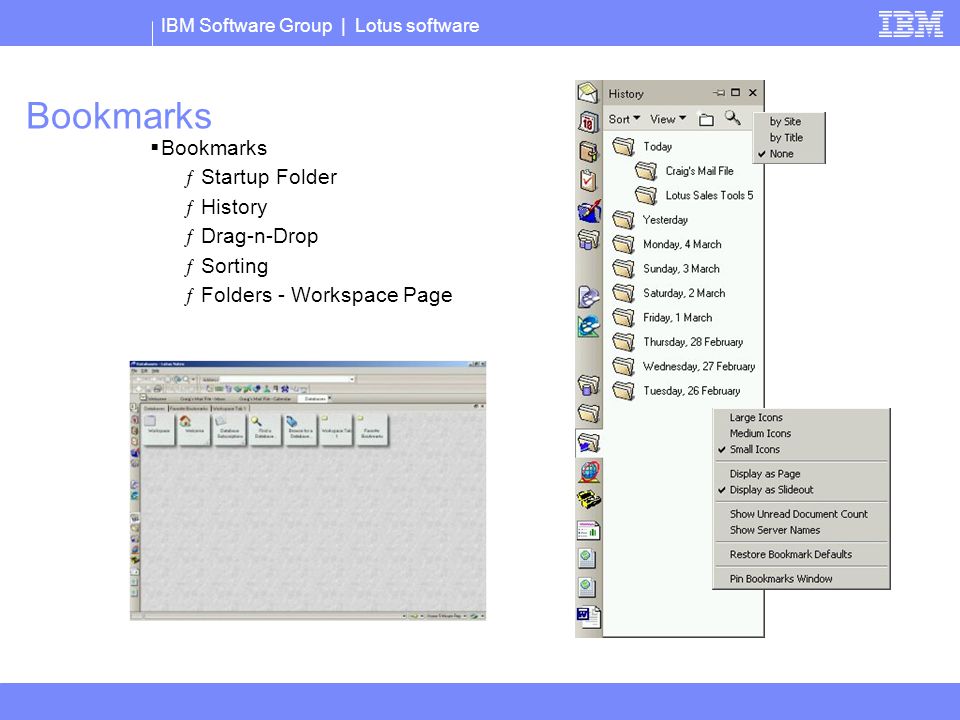960x720 pixels.
Task: Click the Notes window screenshot thumbnail title bar
Action: 307,364
